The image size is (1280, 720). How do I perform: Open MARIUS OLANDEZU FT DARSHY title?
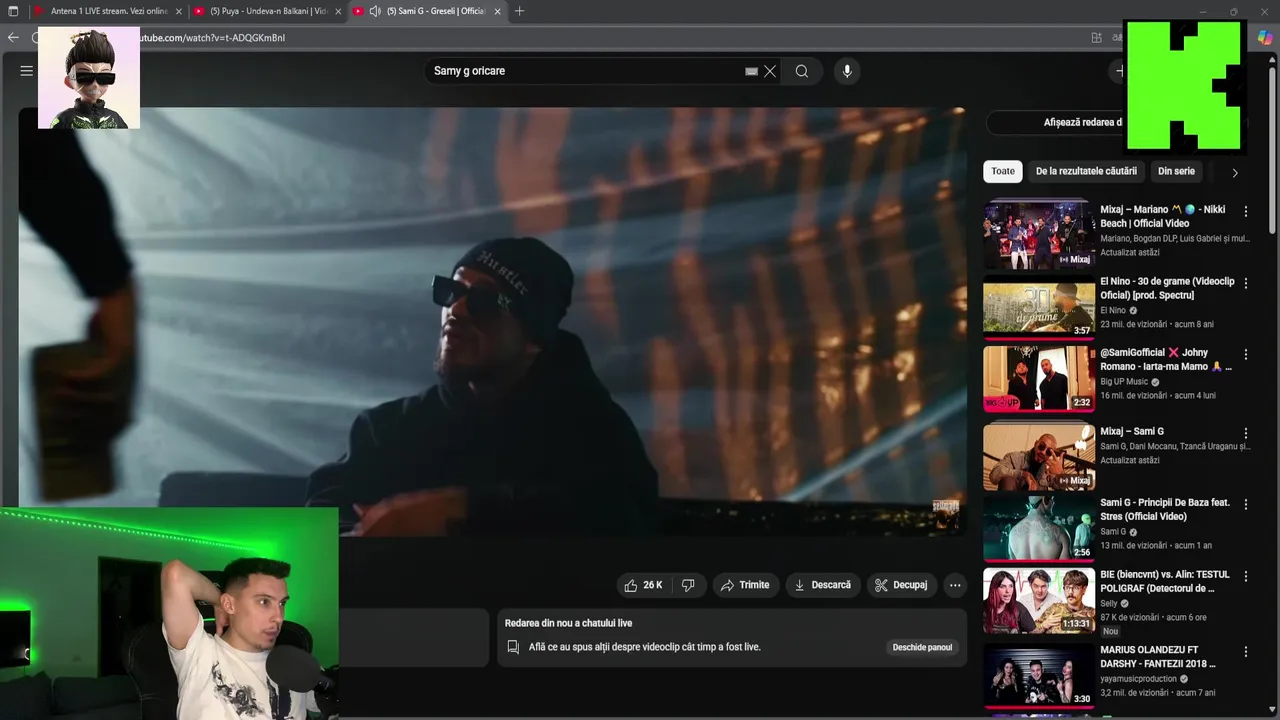pos(1158,656)
